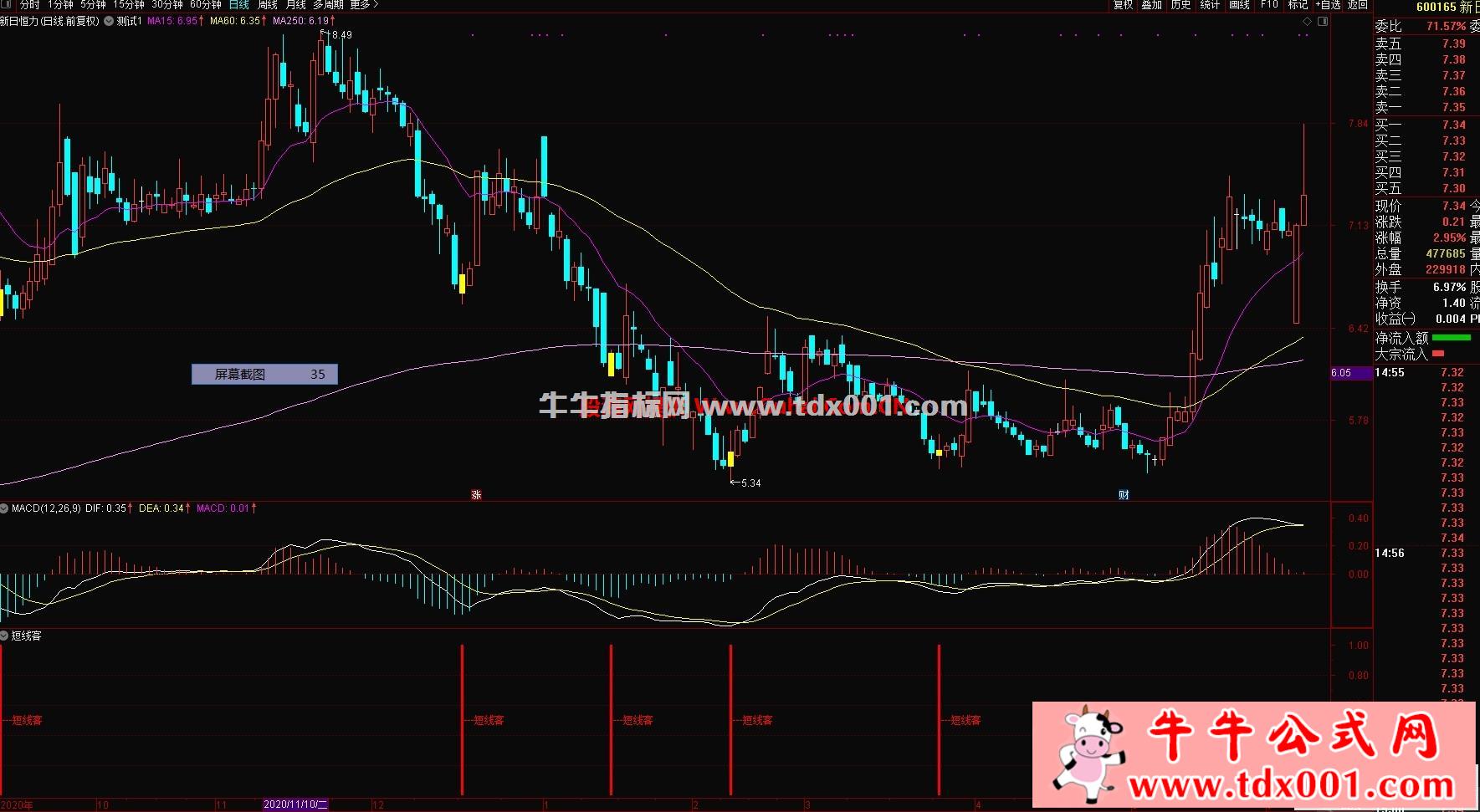Activate the 画线 drawing tool button

pos(1240,5)
